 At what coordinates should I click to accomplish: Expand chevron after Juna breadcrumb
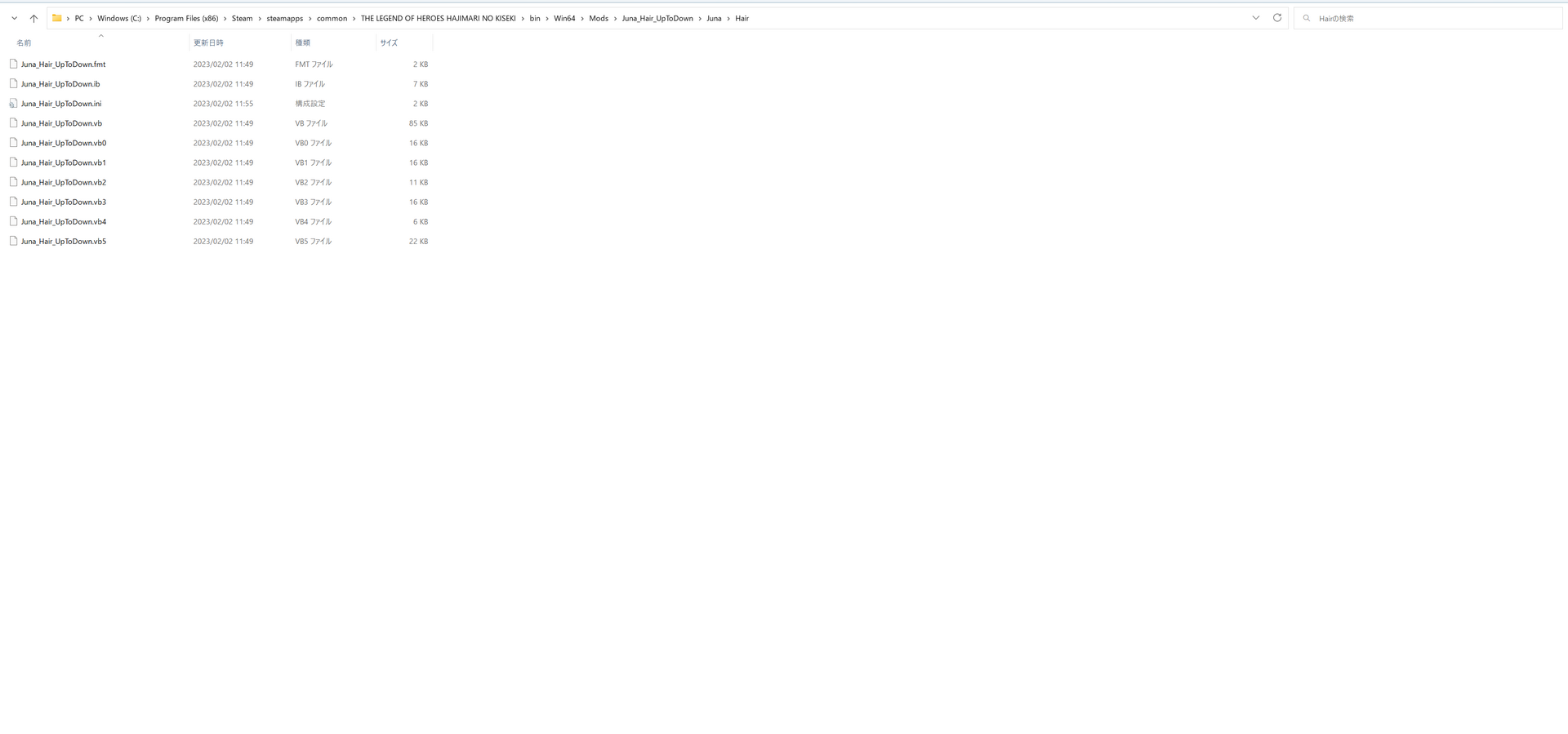point(728,18)
